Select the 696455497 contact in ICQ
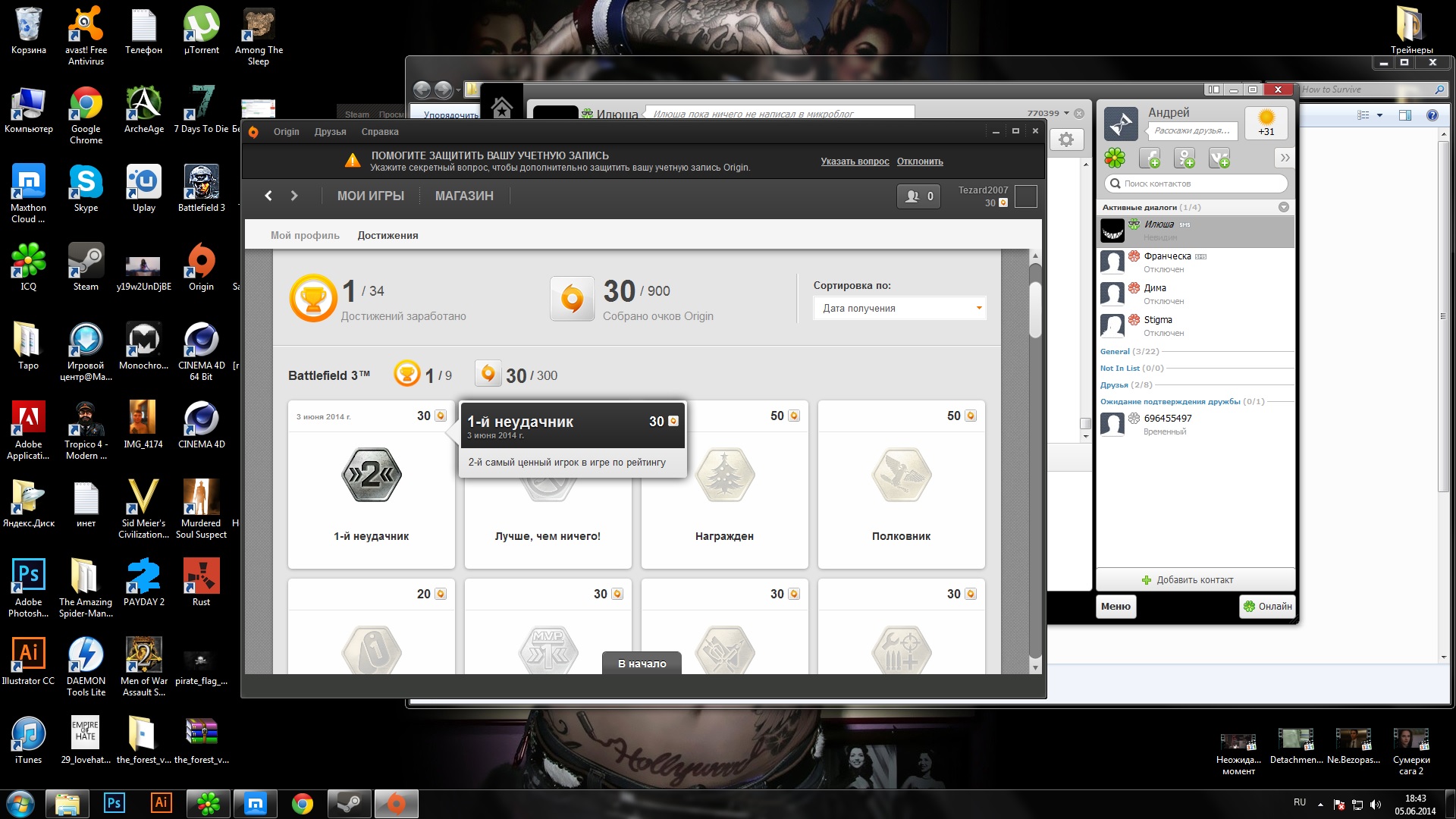Image resolution: width=1456 pixels, height=819 pixels. tap(1195, 425)
